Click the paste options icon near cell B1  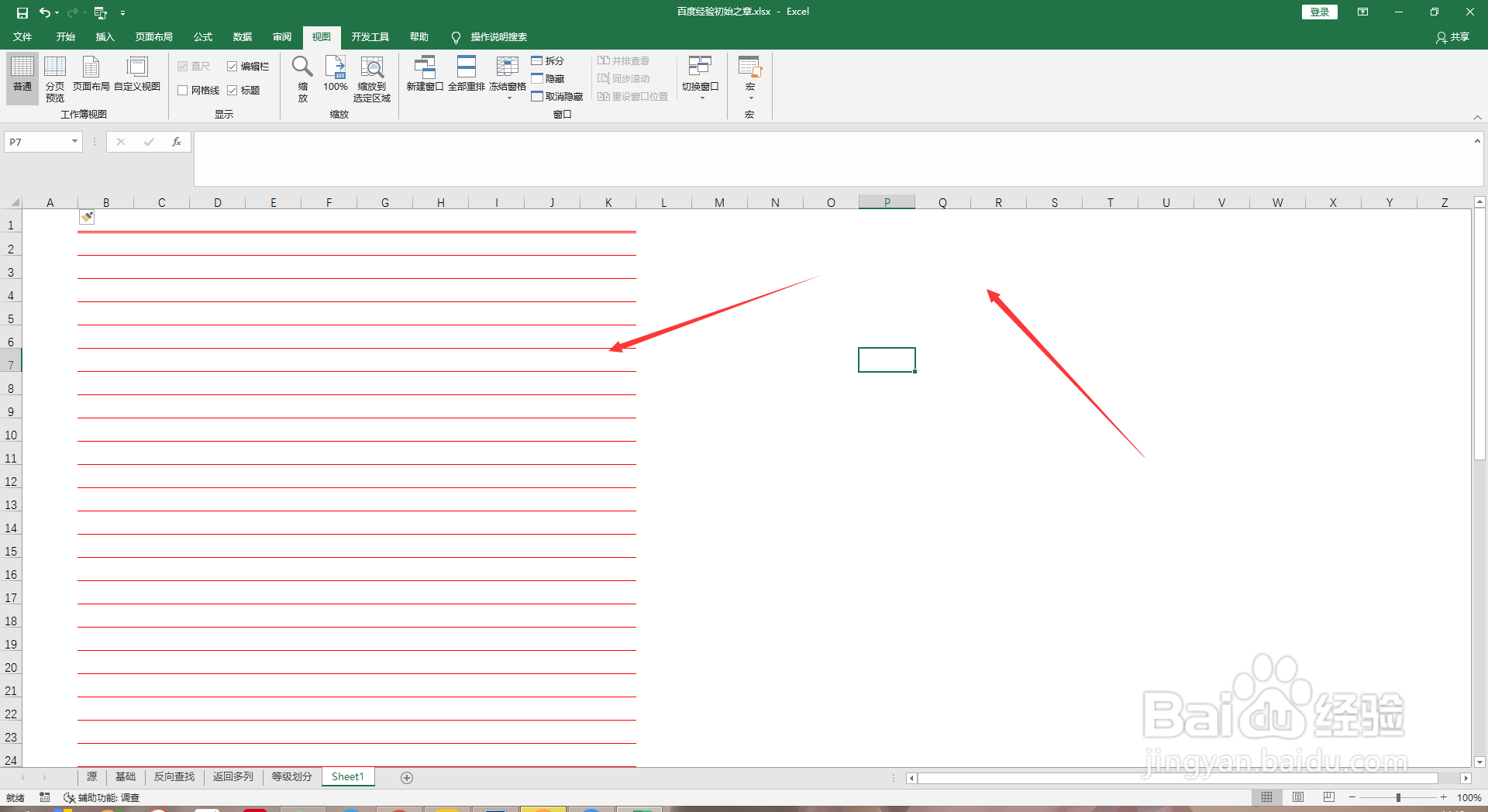pyautogui.click(x=87, y=218)
